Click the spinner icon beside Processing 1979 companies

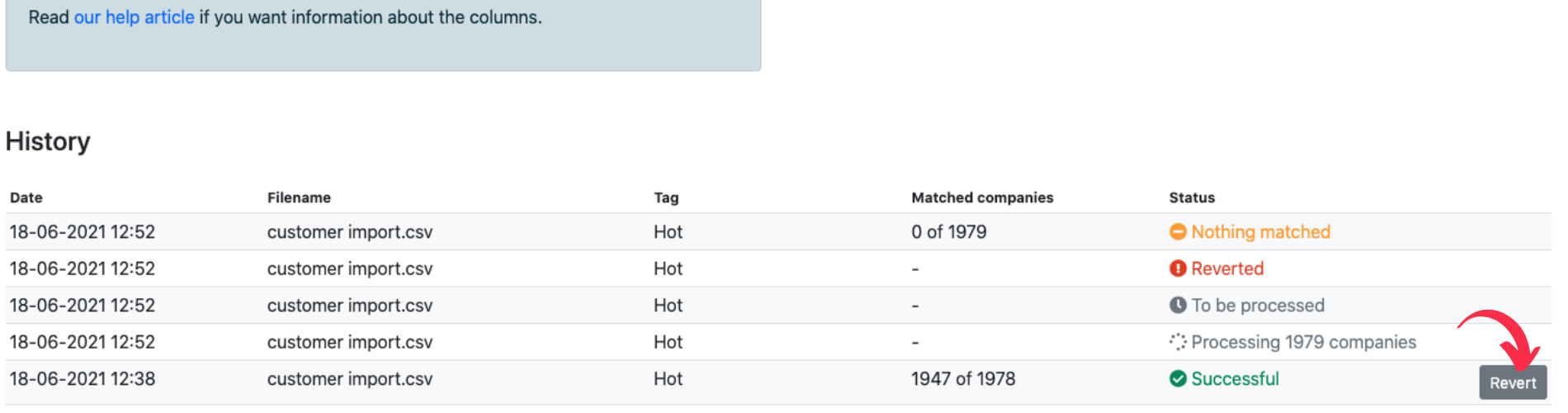pos(1178,342)
